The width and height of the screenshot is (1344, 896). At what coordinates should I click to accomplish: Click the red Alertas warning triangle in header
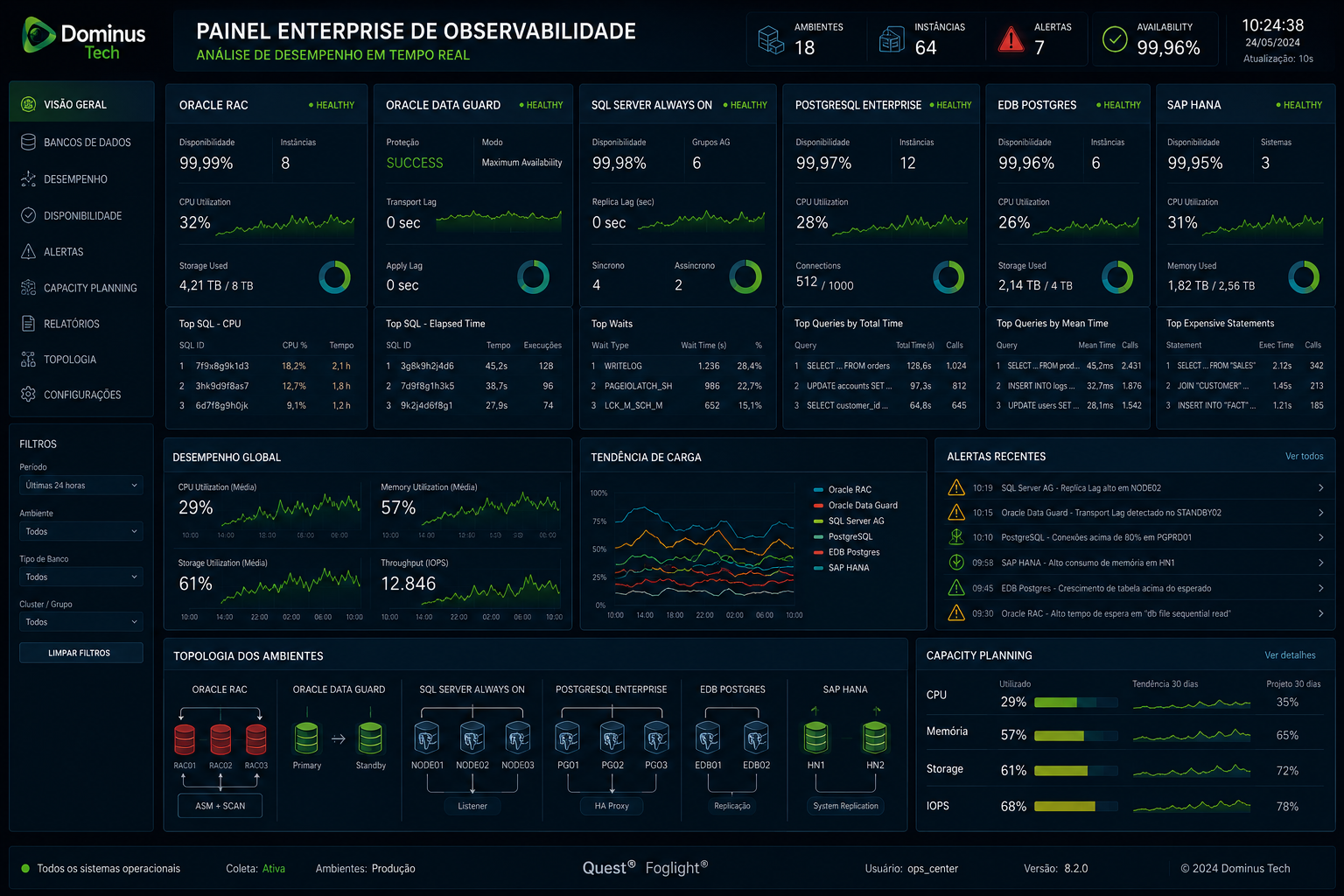(1011, 39)
